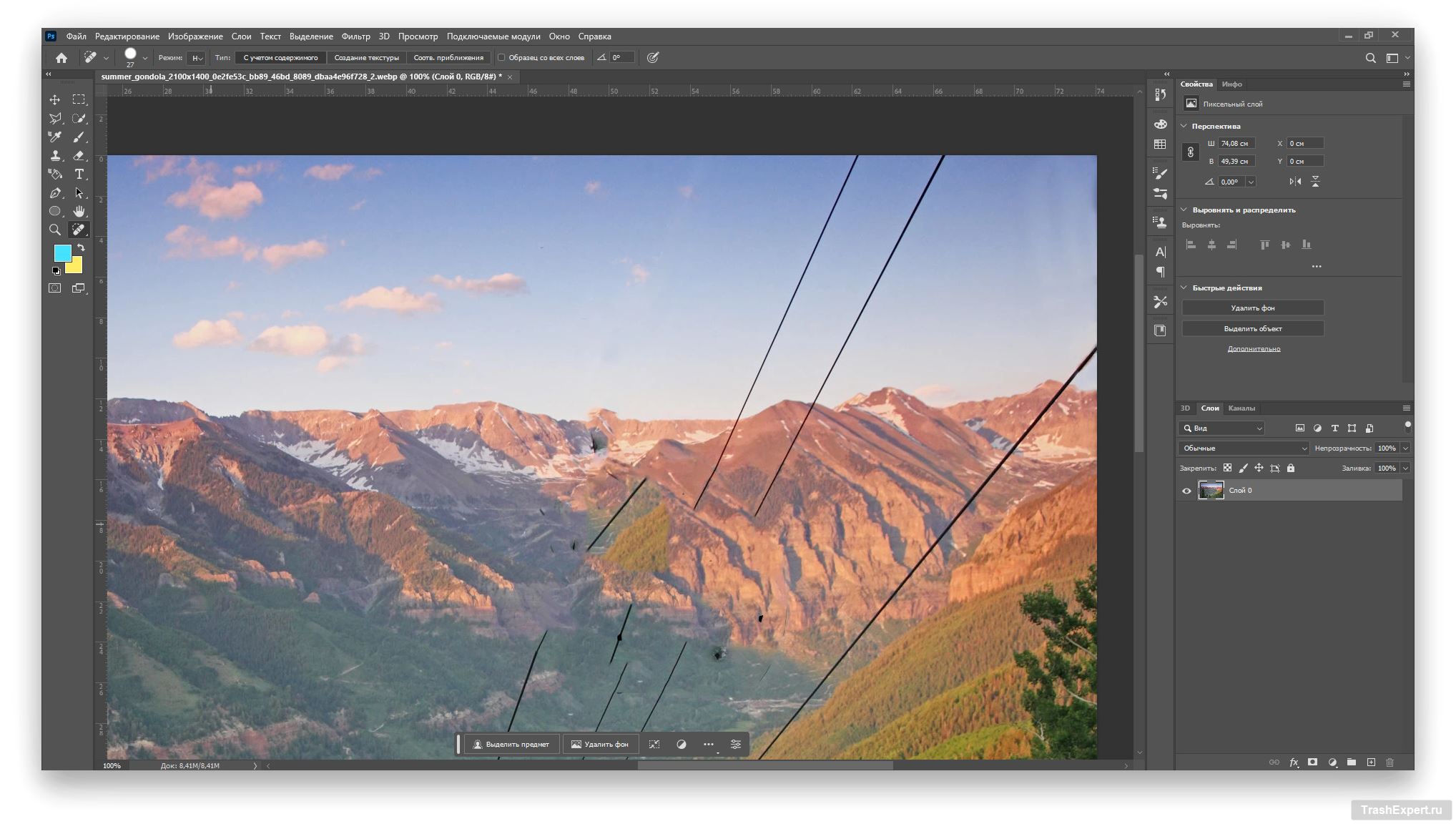Viewport: 1456px width, 824px height.
Task: Select the Path Selection tool
Action: pos(79,192)
